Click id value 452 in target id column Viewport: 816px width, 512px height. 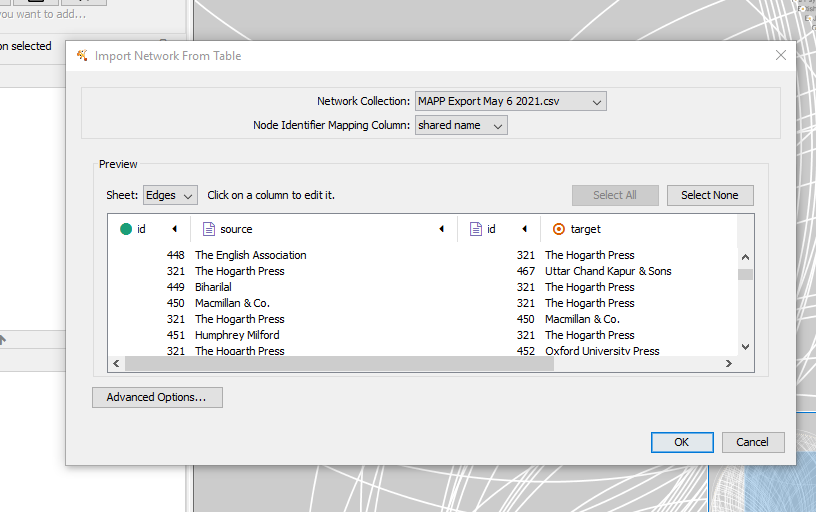point(526,351)
